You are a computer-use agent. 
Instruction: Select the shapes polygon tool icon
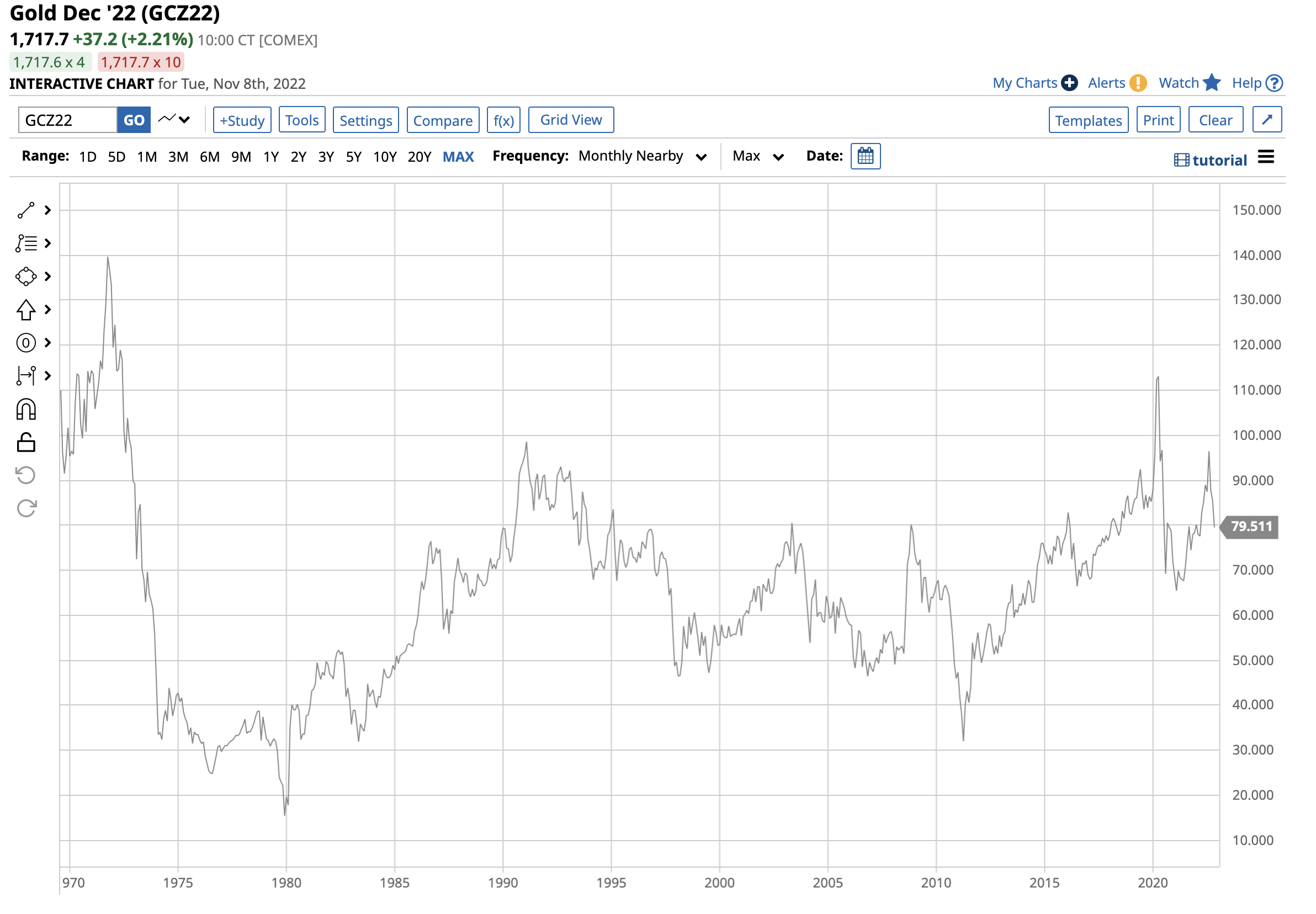[x=26, y=277]
